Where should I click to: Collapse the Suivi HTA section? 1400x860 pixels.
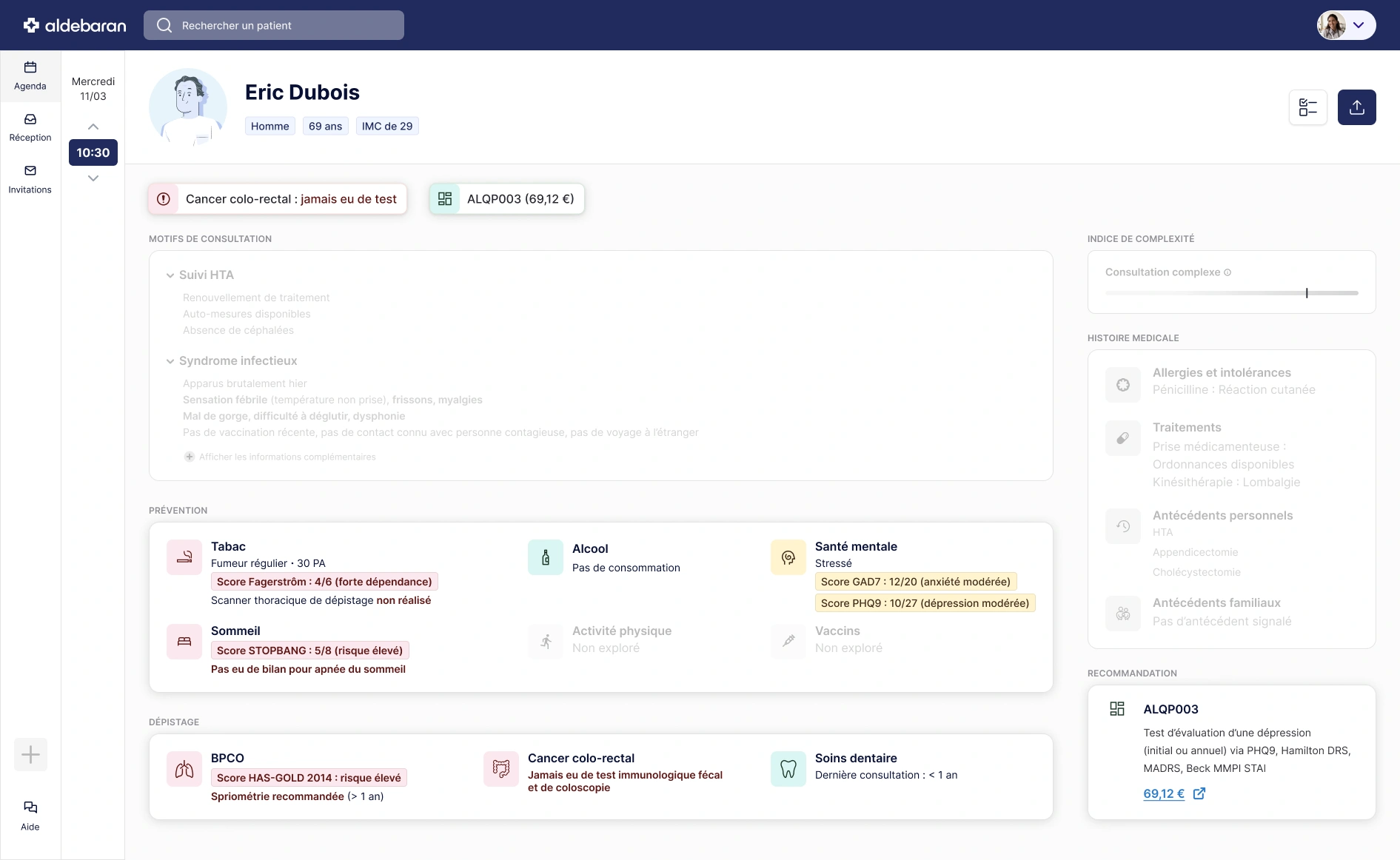pos(170,275)
